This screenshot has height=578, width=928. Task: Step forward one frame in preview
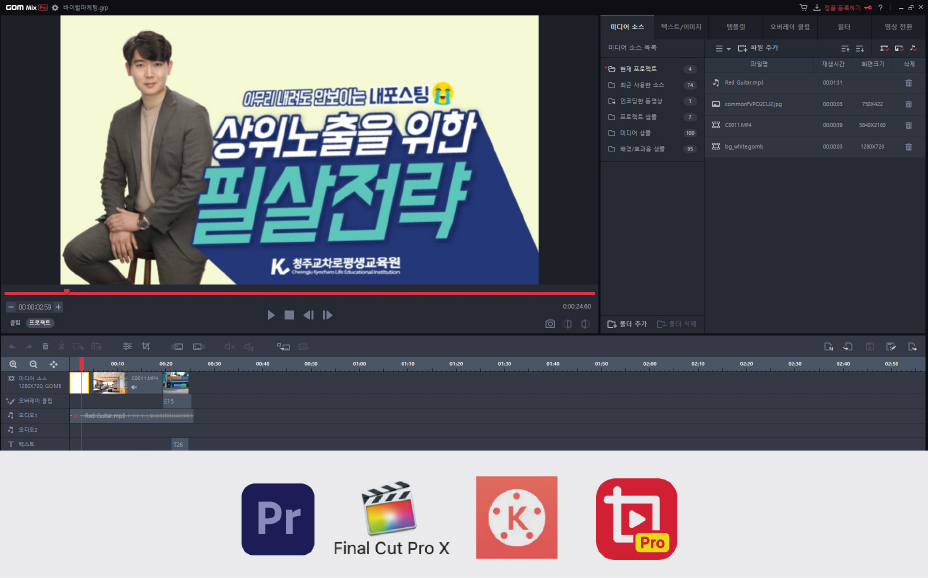327,315
